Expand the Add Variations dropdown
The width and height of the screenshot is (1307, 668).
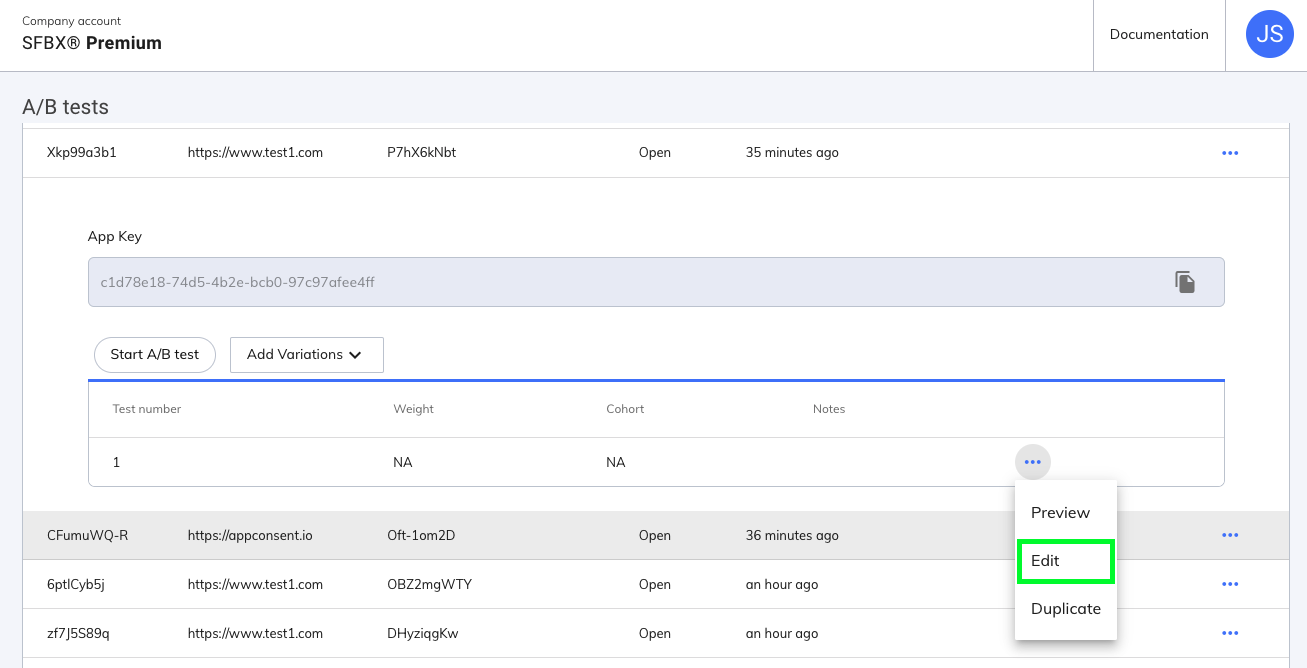(306, 354)
